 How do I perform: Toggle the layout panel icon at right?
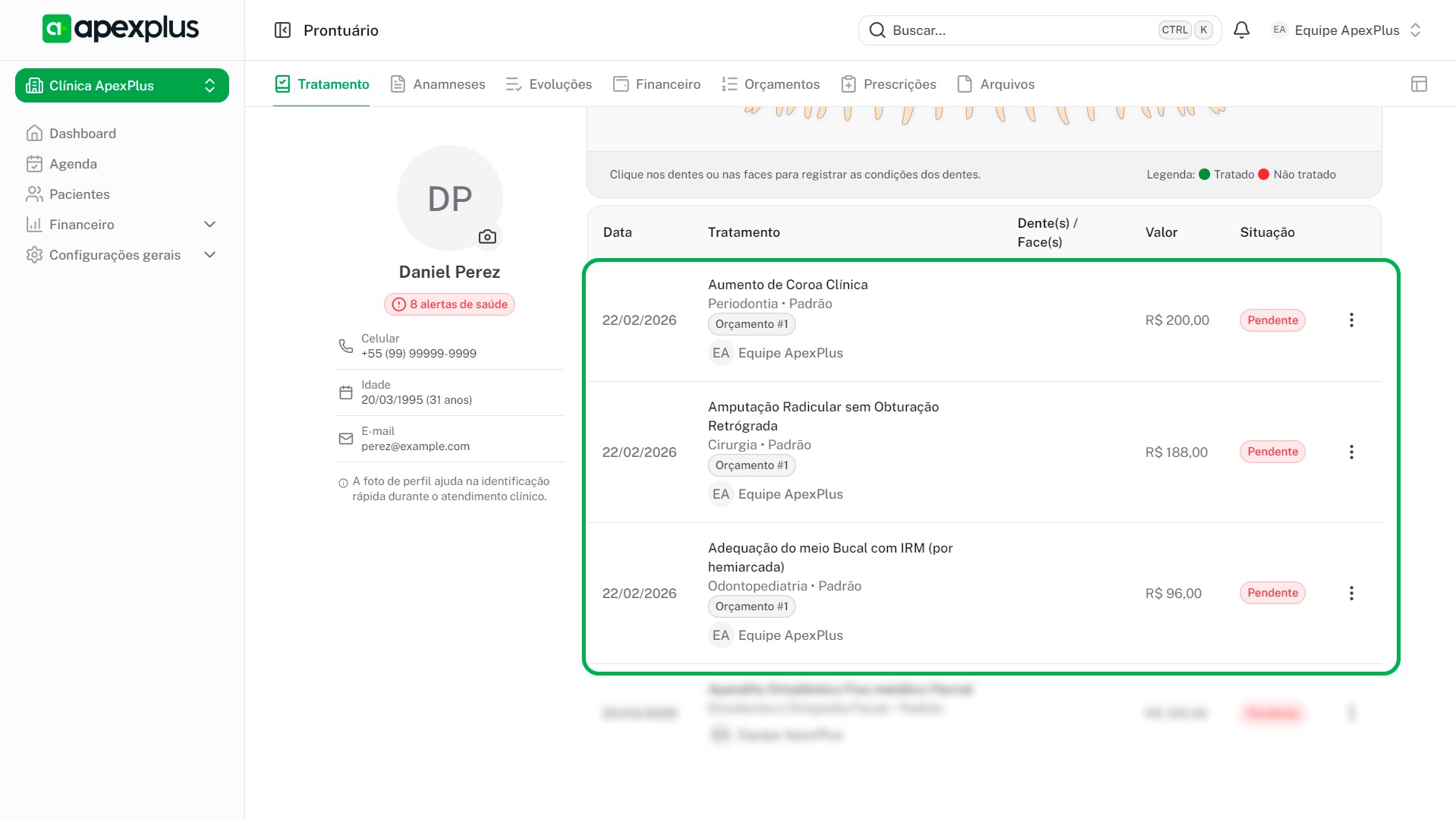click(x=1419, y=84)
